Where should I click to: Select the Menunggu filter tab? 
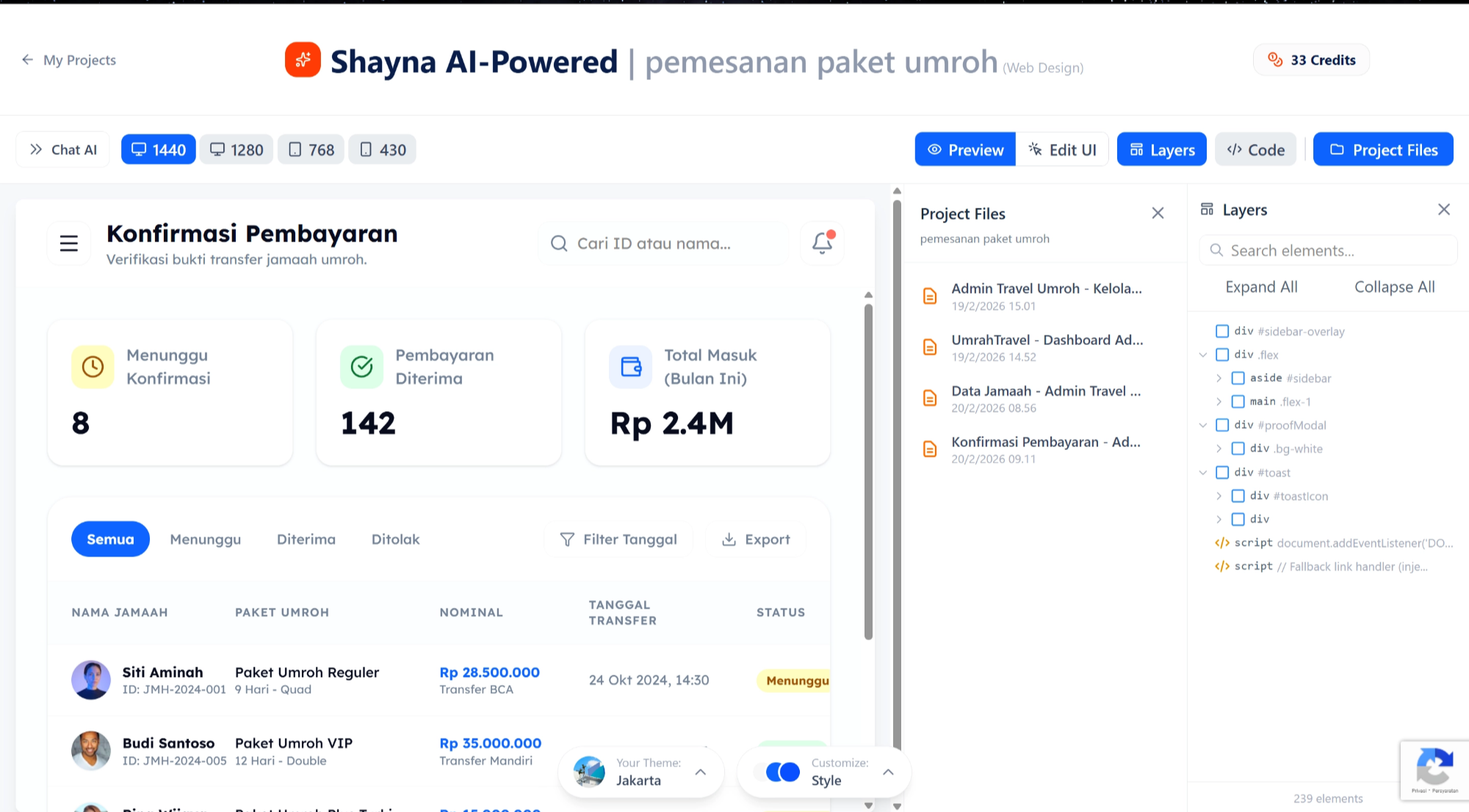pyautogui.click(x=205, y=539)
